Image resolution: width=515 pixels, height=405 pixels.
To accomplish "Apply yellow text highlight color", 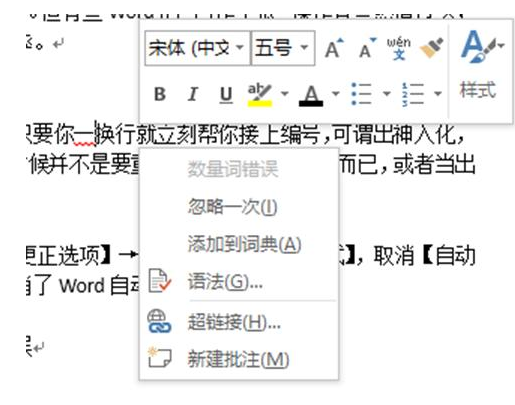I will click(x=260, y=95).
